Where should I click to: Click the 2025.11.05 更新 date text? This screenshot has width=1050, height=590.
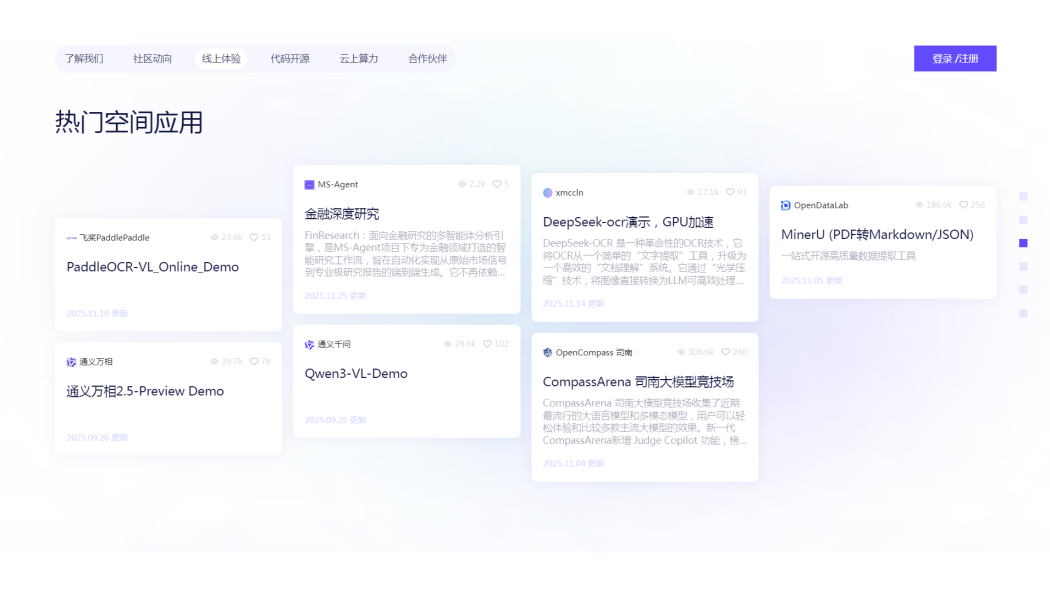coord(812,281)
